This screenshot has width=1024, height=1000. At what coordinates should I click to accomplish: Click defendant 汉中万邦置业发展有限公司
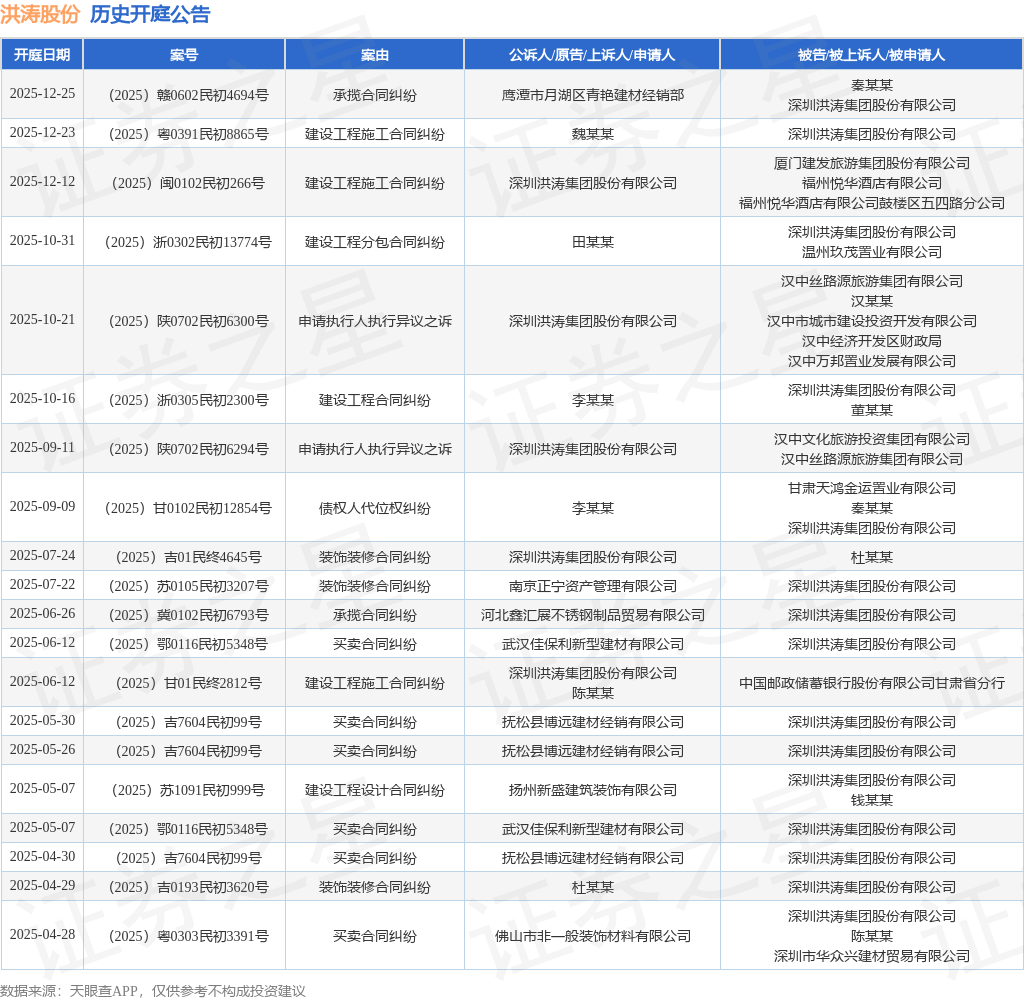[871, 361]
